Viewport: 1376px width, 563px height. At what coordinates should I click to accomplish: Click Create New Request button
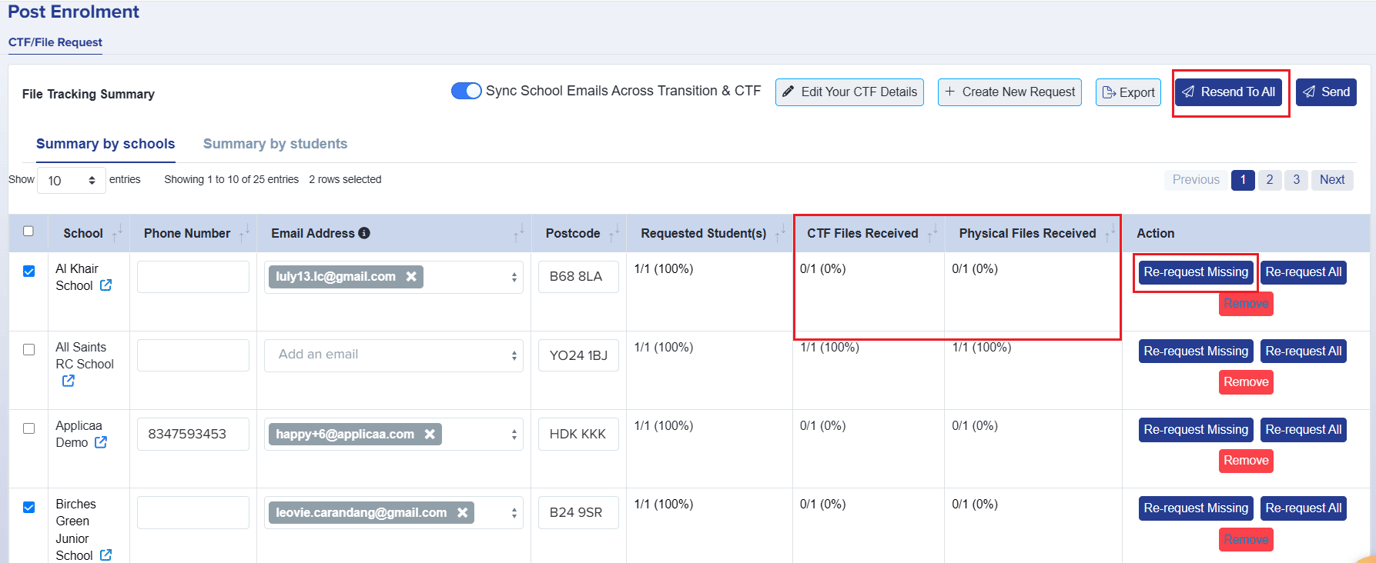[x=1010, y=92]
